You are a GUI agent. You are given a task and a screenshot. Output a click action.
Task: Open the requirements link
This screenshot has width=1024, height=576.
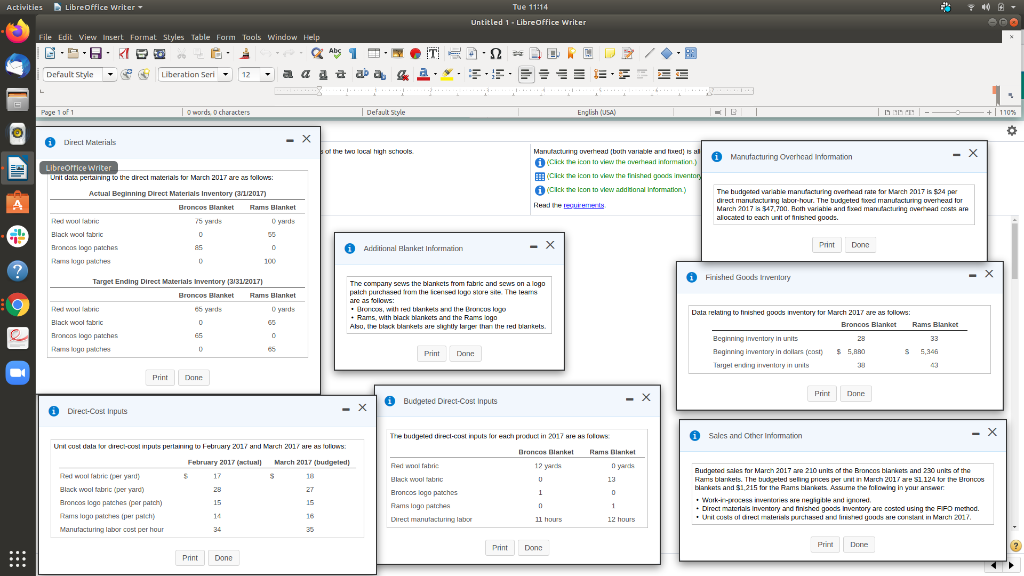pyautogui.click(x=584, y=205)
